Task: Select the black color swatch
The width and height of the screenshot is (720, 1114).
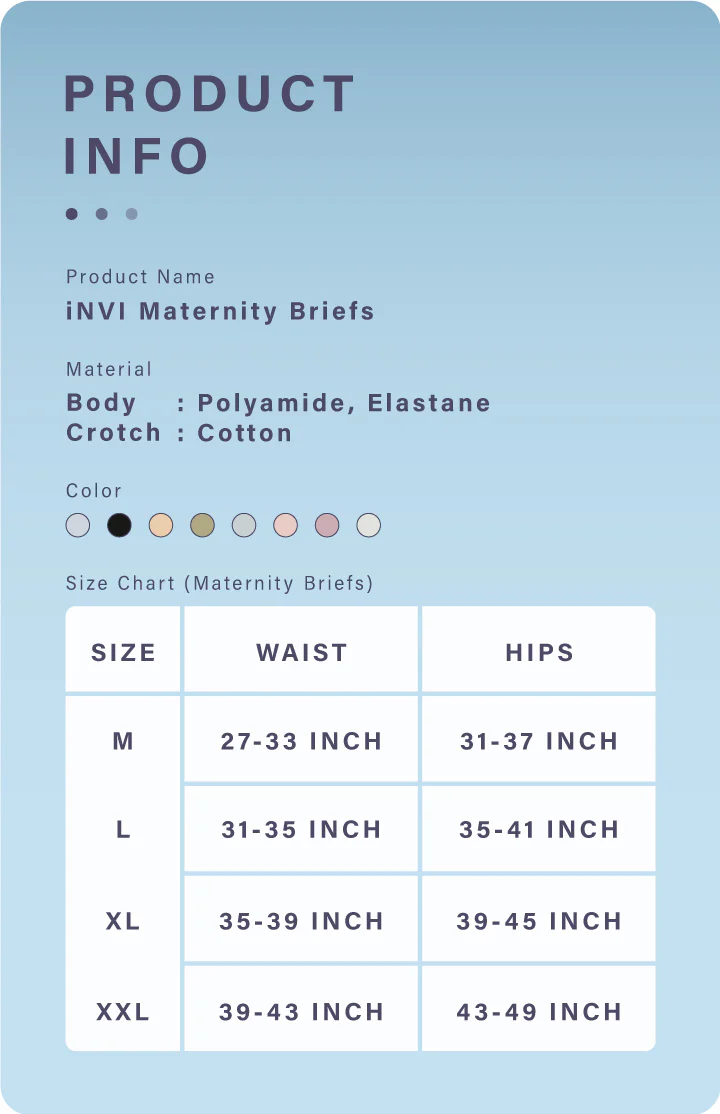Action: coord(119,525)
